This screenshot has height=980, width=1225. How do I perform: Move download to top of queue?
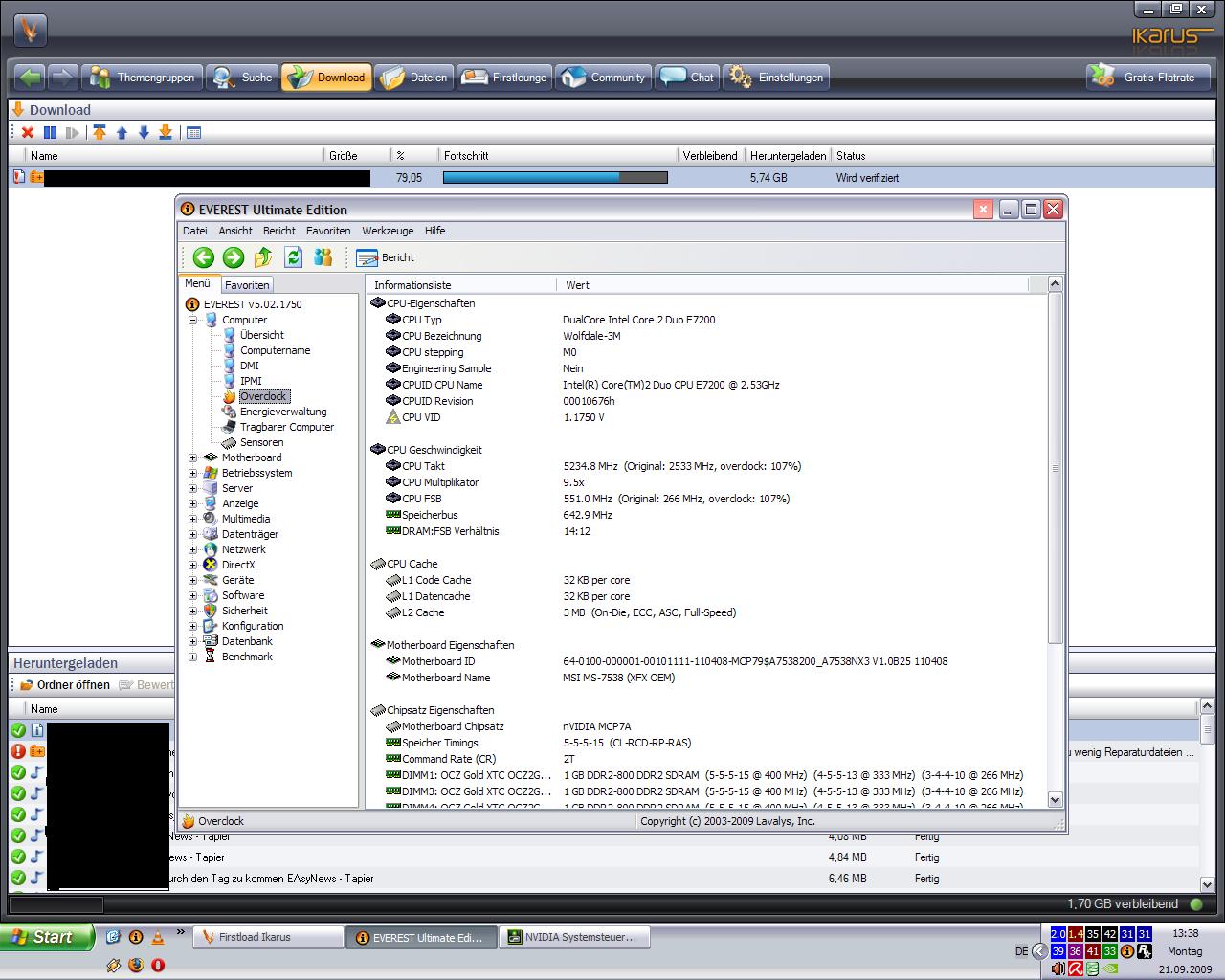[100, 133]
